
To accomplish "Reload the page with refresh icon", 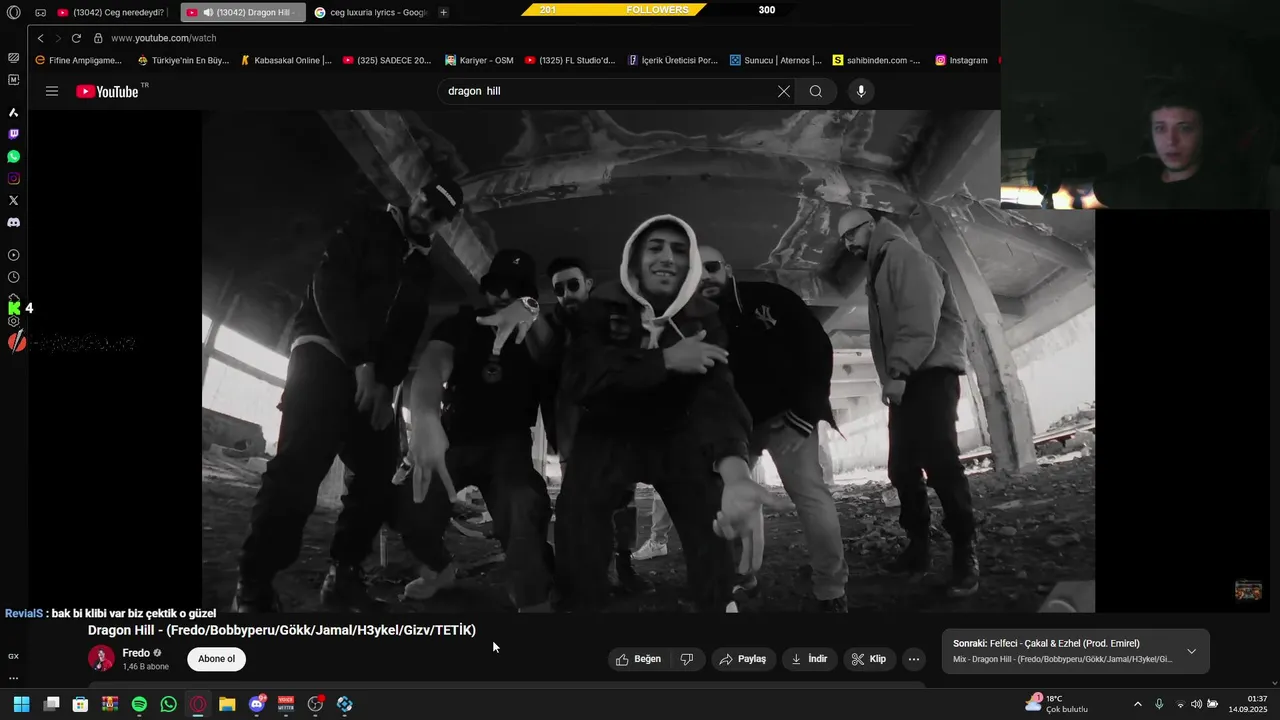I will 76,38.
